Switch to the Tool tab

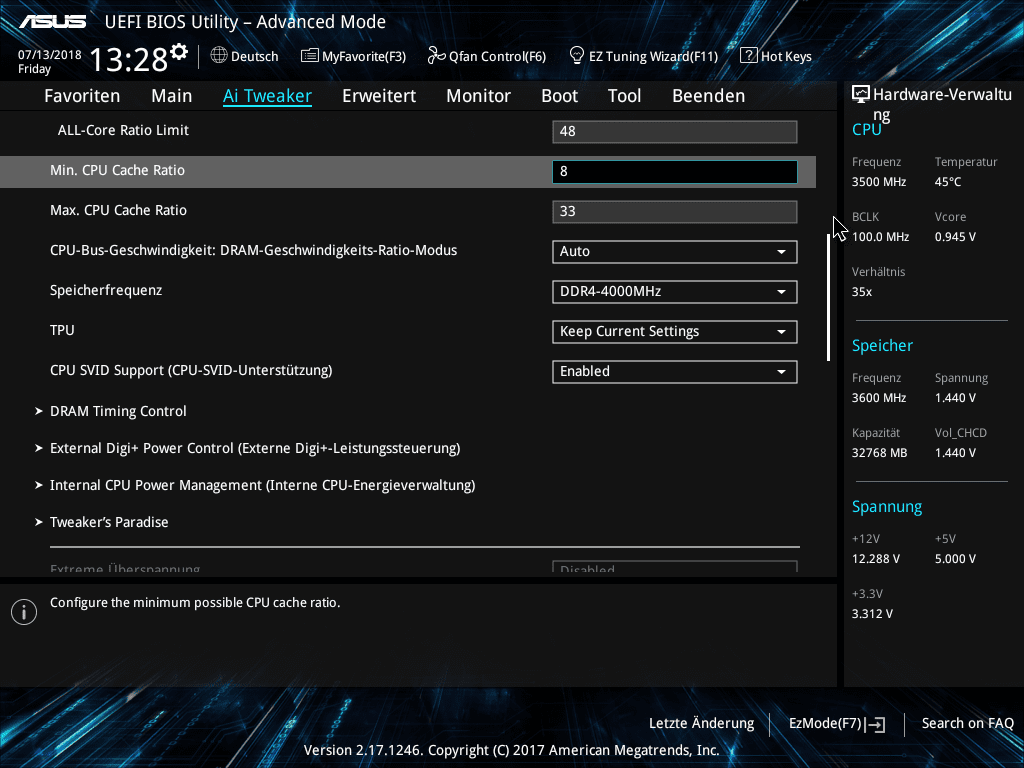coord(624,96)
